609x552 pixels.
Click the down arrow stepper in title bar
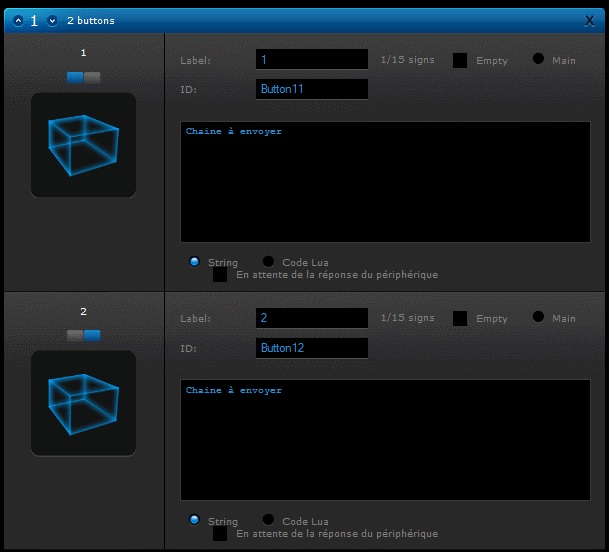coord(52,21)
